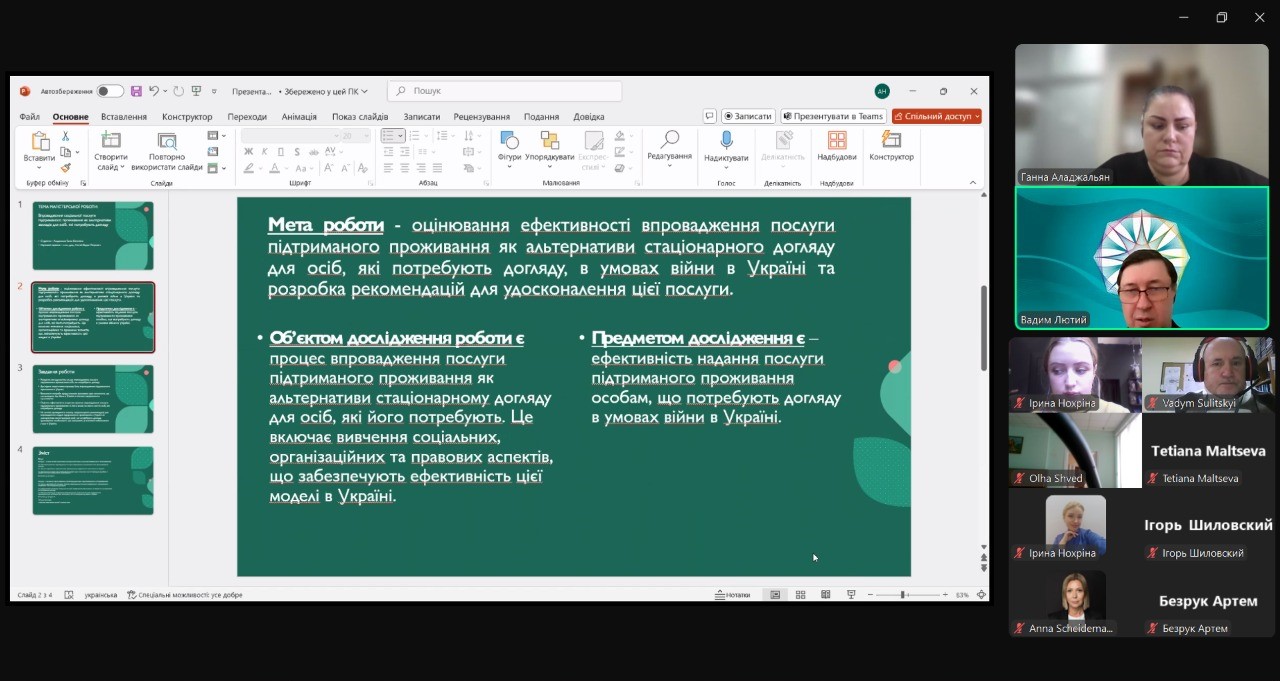This screenshot has width=1280, height=681.
Task: Switch to the Анімація tab
Action: point(299,117)
